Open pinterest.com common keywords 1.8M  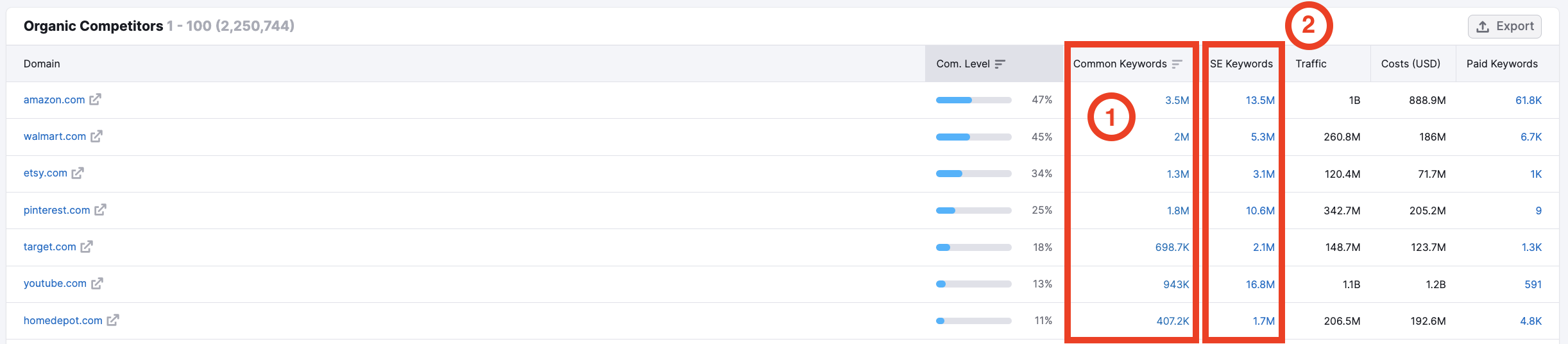pyautogui.click(x=1178, y=211)
